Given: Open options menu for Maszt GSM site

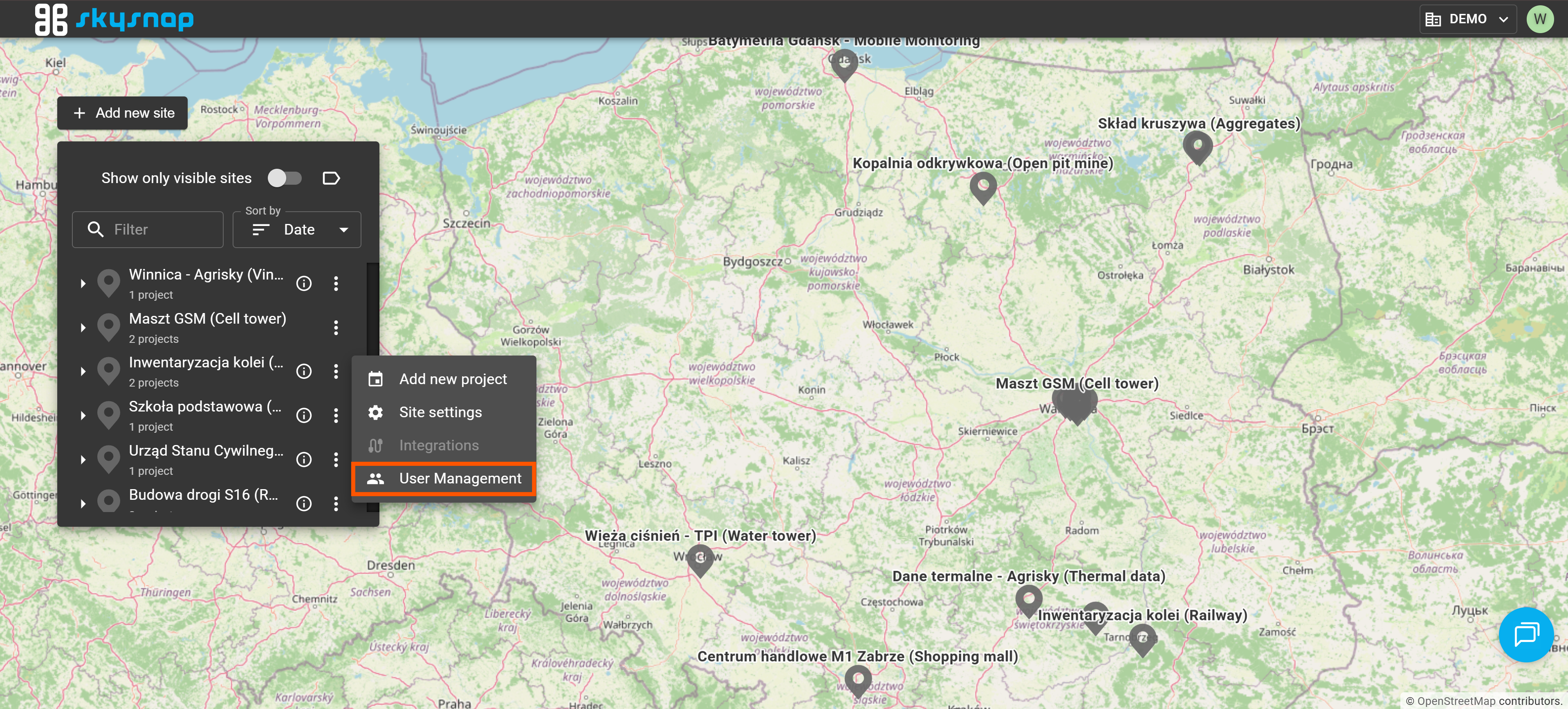Looking at the screenshot, I should (336, 328).
